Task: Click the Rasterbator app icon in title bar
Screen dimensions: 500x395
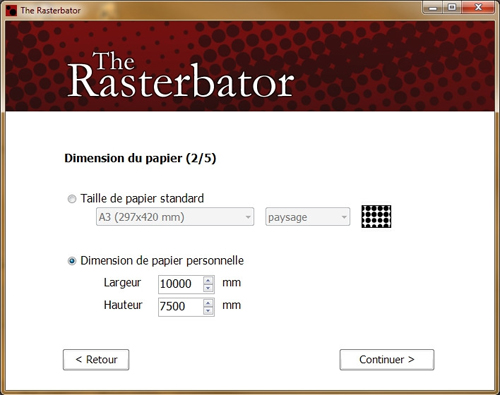Action: click(11, 10)
